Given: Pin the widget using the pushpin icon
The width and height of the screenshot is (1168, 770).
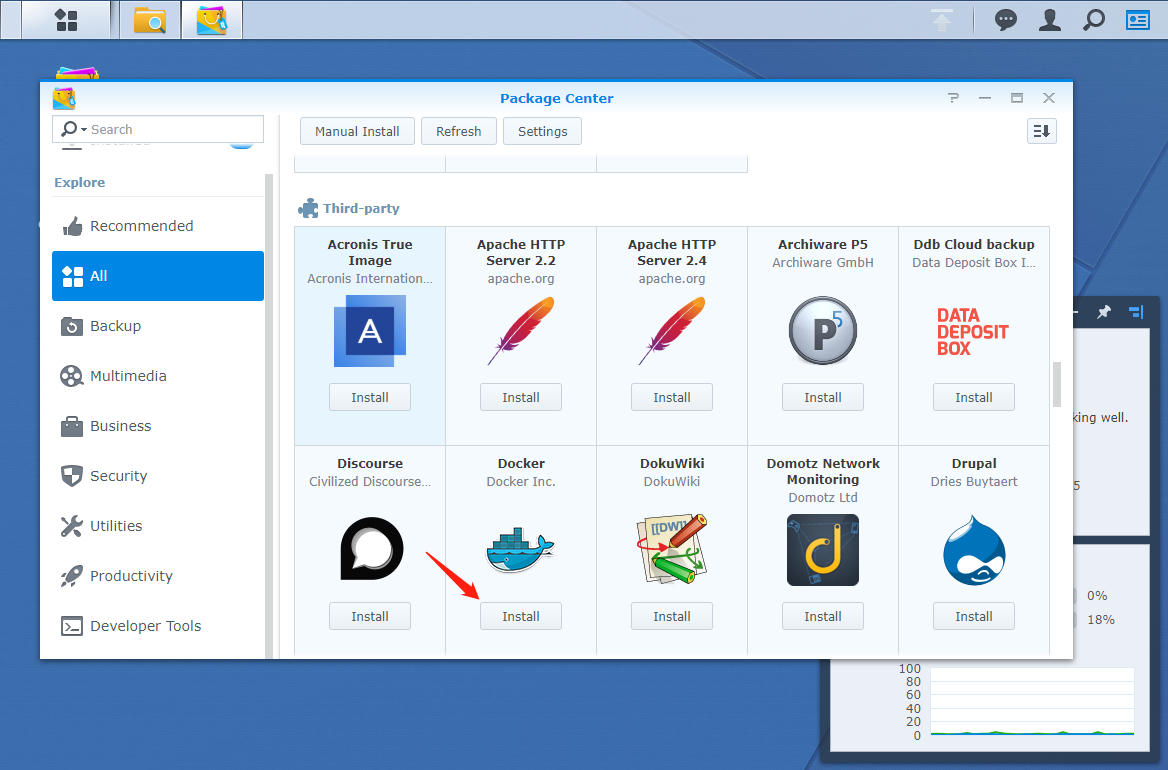Looking at the screenshot, I should (x=1103, y=312).
